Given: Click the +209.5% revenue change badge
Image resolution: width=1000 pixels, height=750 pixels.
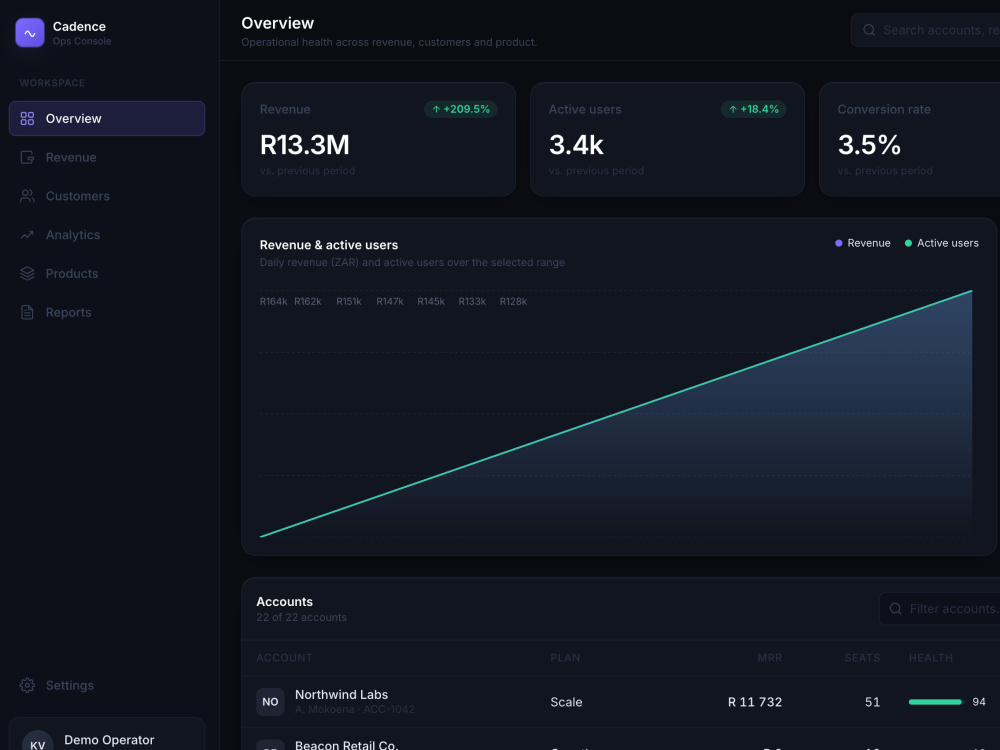Looking at the screenshot, I should coord(460,109).
